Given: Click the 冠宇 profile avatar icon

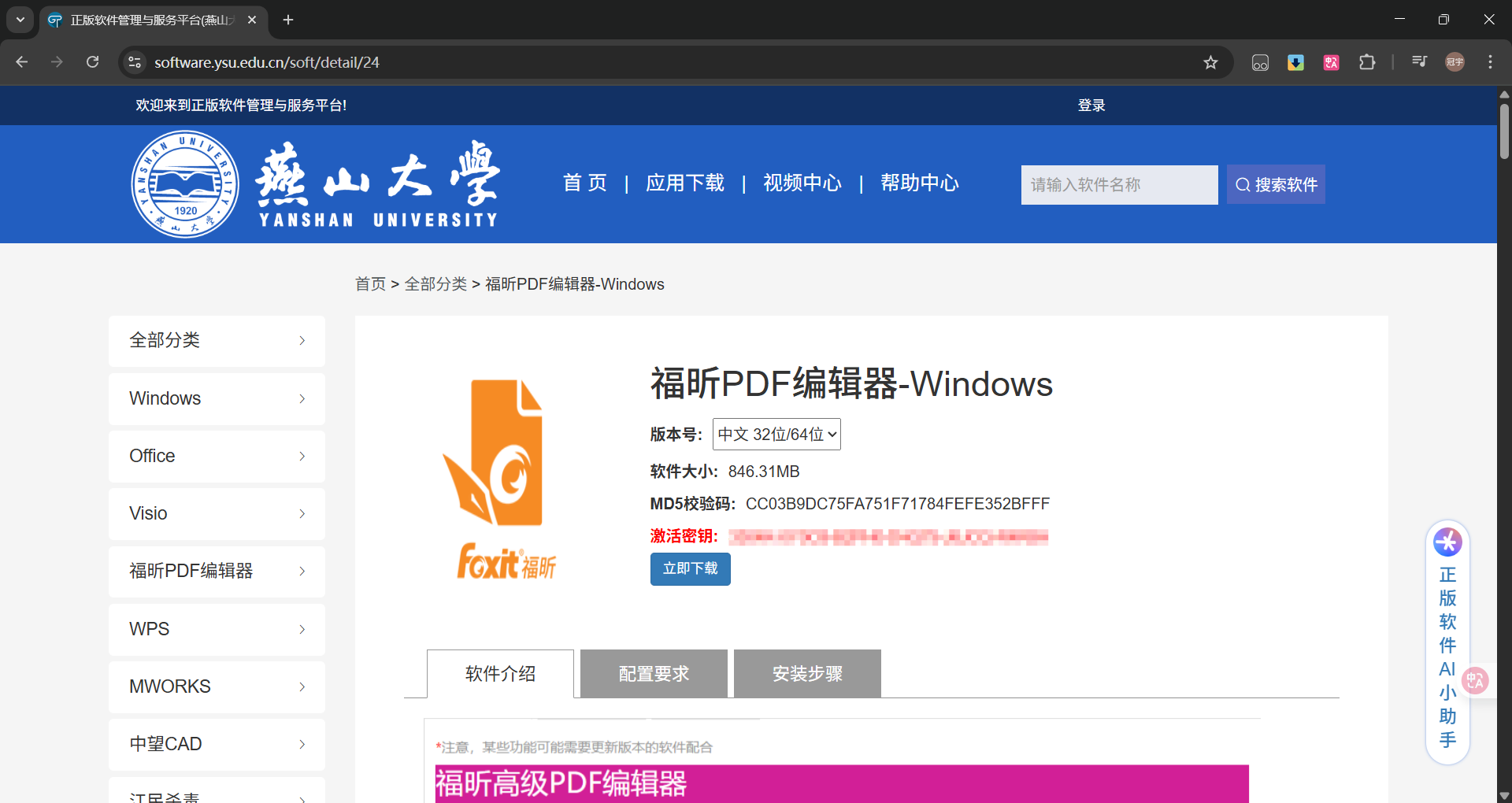Looking at the screenshot, I should (x=1455, y=61).
